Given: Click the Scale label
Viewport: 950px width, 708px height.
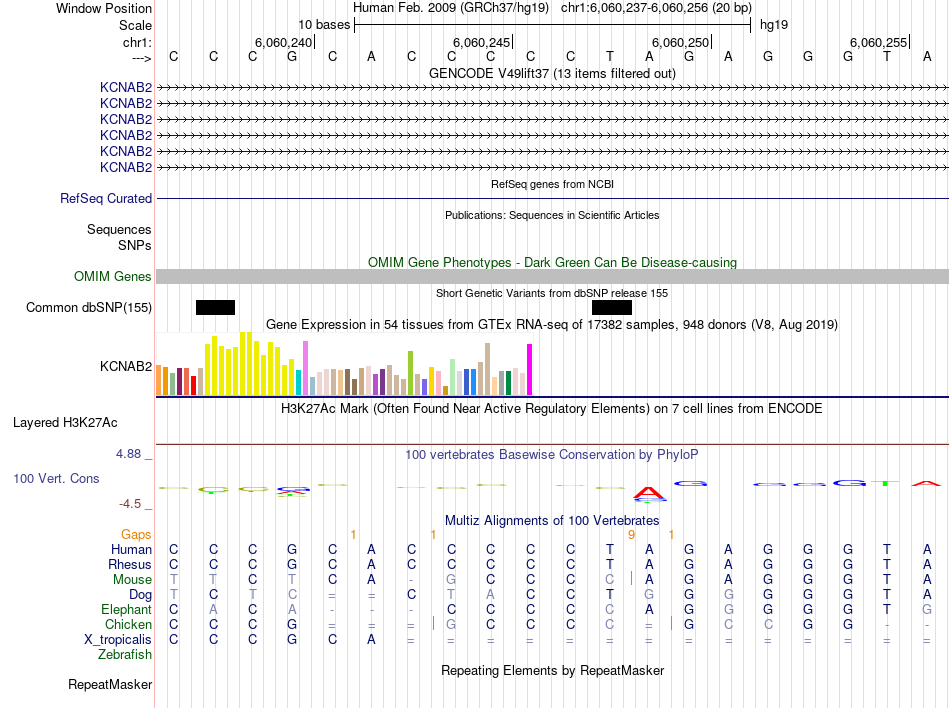Looking at the screenshot, I should tap(135, 25).
